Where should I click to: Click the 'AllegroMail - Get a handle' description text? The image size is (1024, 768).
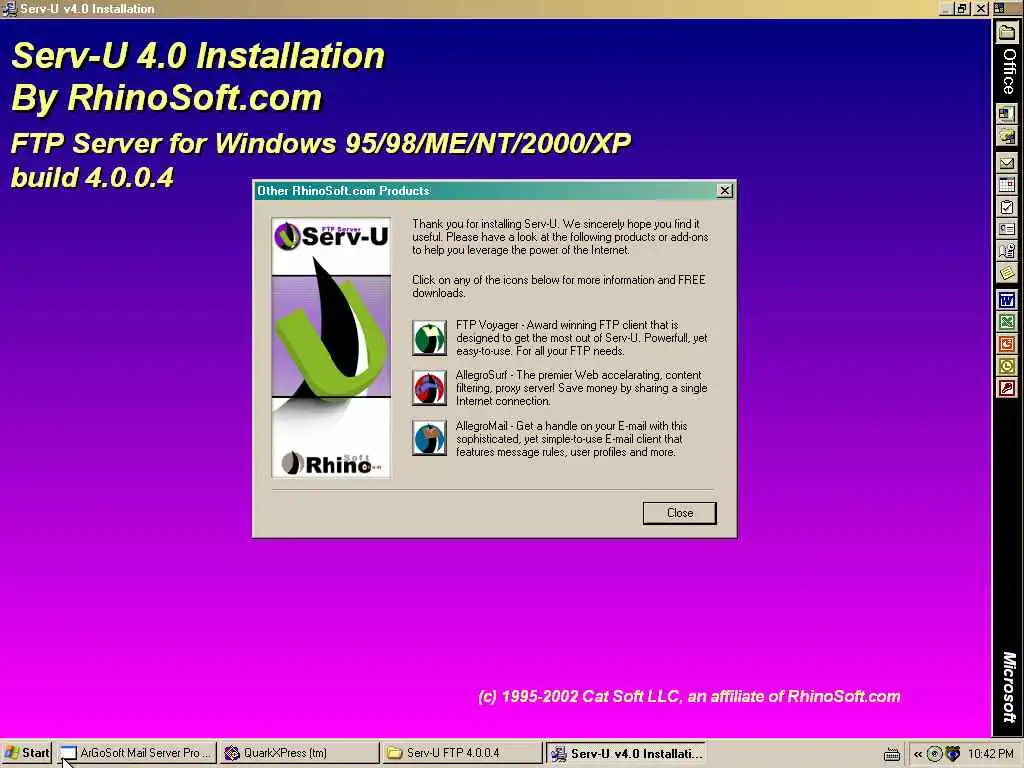pos(571,438)
